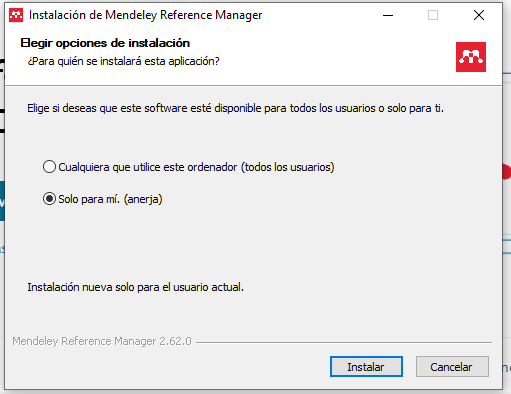Click the 'Solo para mí. (anerja)' label text
The image size is (511, 394).
(x=110, y=199)
